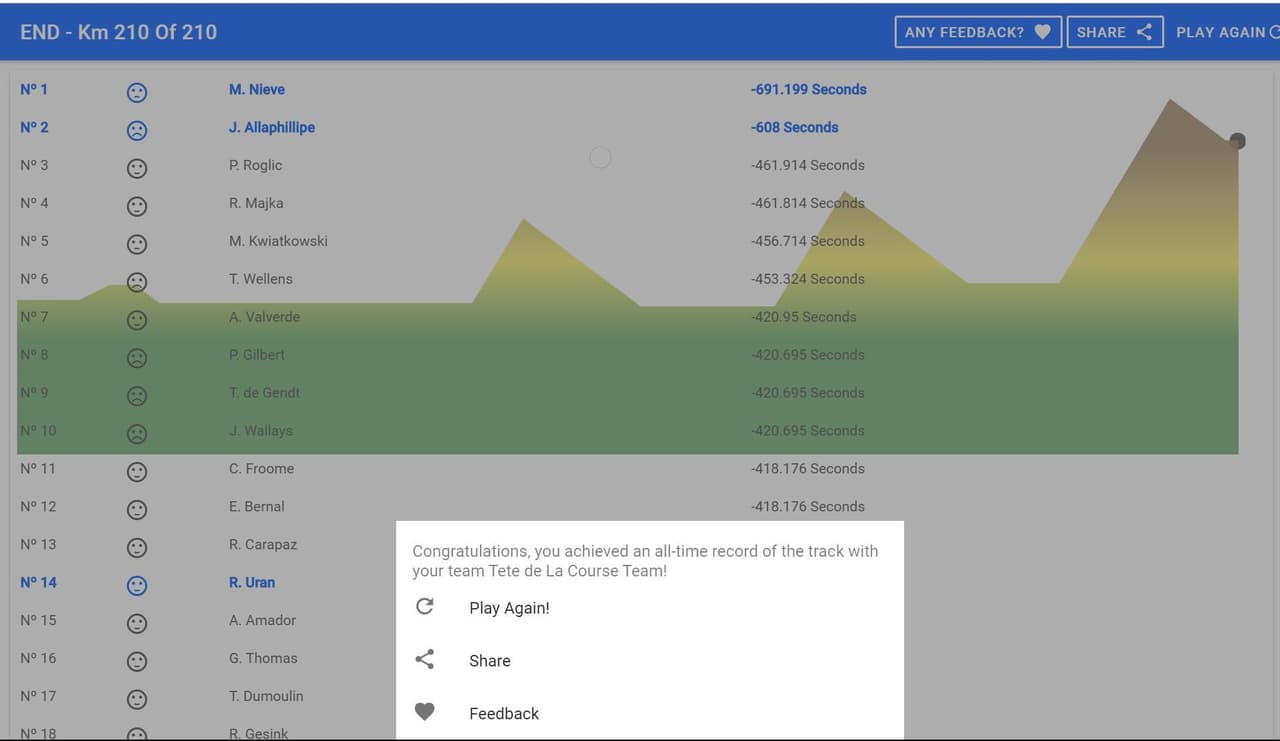Click the blue smiley beside R. Uran
The height and width of the screenshot is (741, 1280).
click(x=137, y=585)
